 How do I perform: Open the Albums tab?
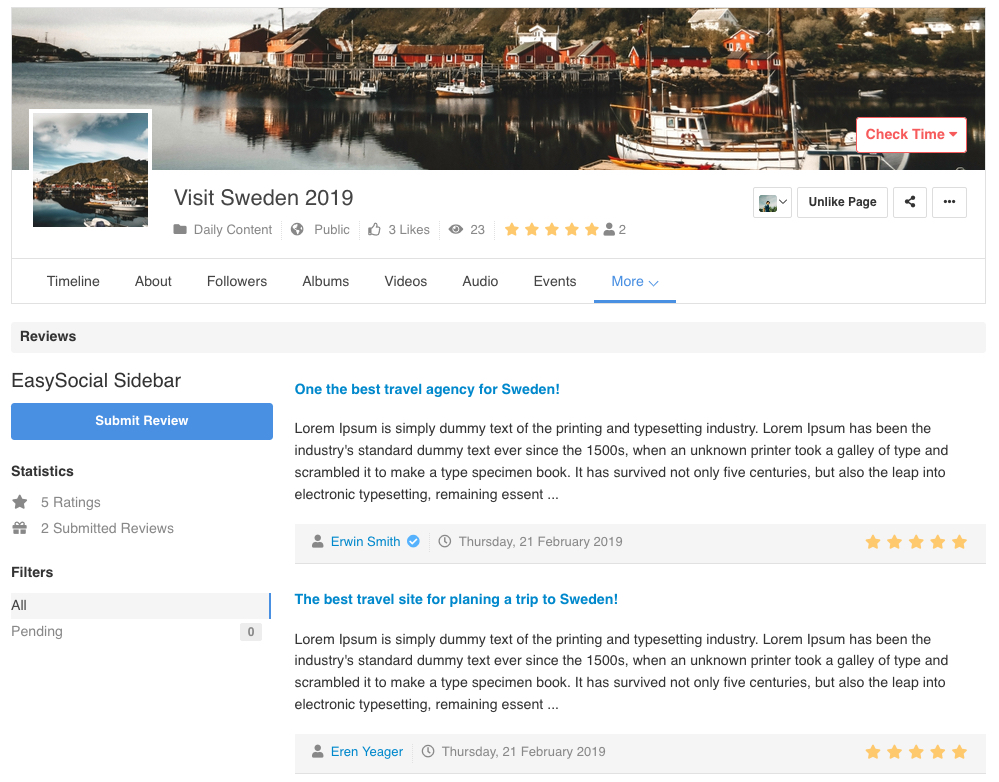326,282
